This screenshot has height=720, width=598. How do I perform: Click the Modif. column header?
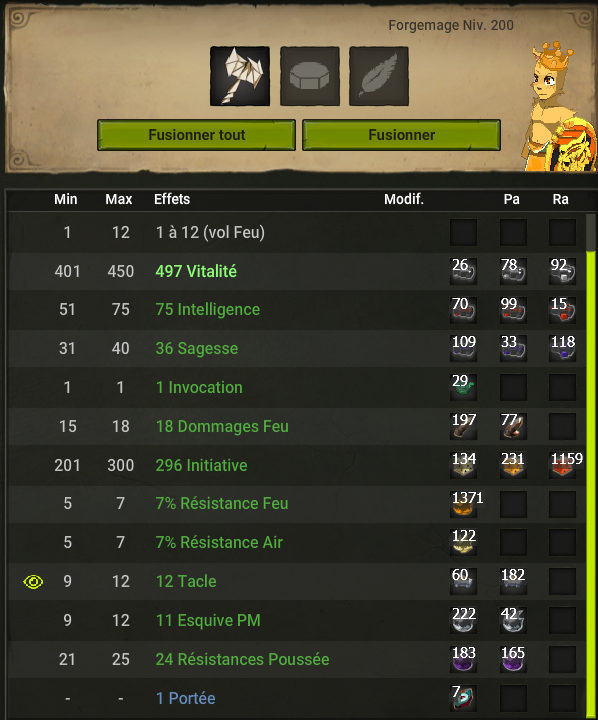point(404,199)
